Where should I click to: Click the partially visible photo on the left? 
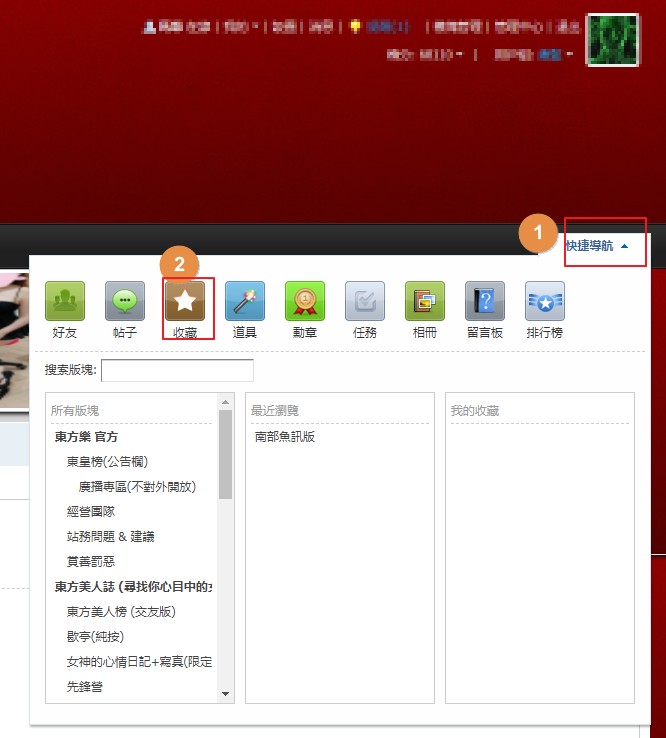pos(14,341)
